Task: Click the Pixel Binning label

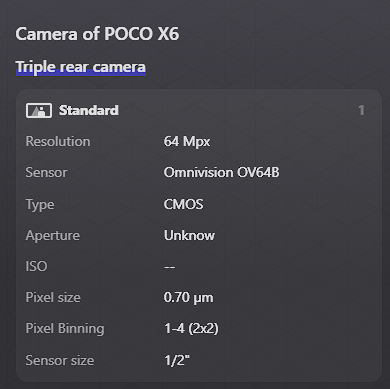Action: (65, 329)
